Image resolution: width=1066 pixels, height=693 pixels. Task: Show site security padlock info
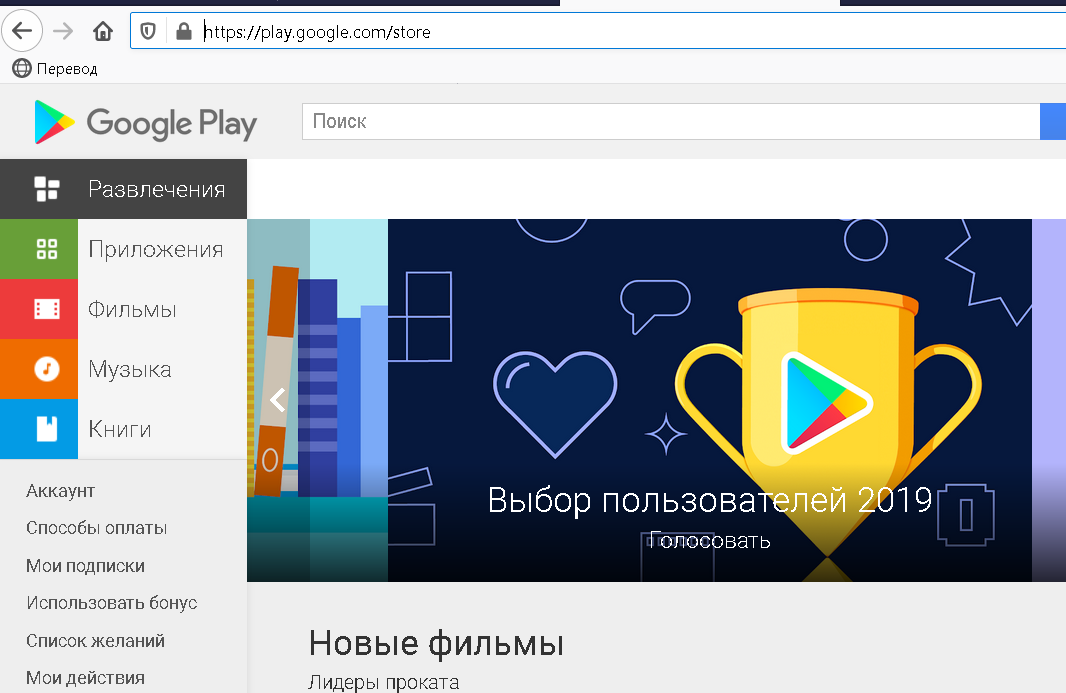[x=184, y=31]
